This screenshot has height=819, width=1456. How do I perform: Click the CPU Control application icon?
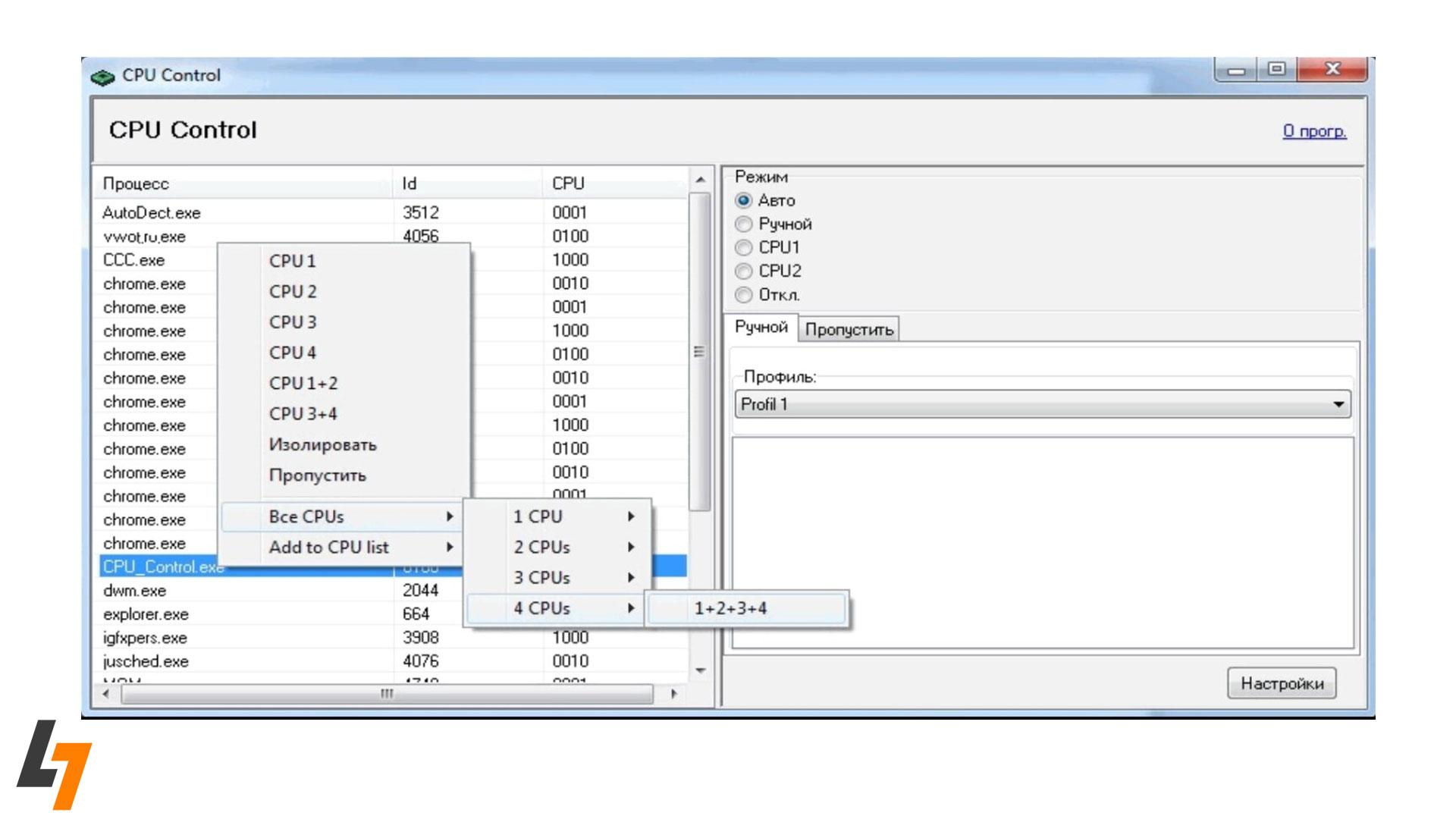point(104,74)
